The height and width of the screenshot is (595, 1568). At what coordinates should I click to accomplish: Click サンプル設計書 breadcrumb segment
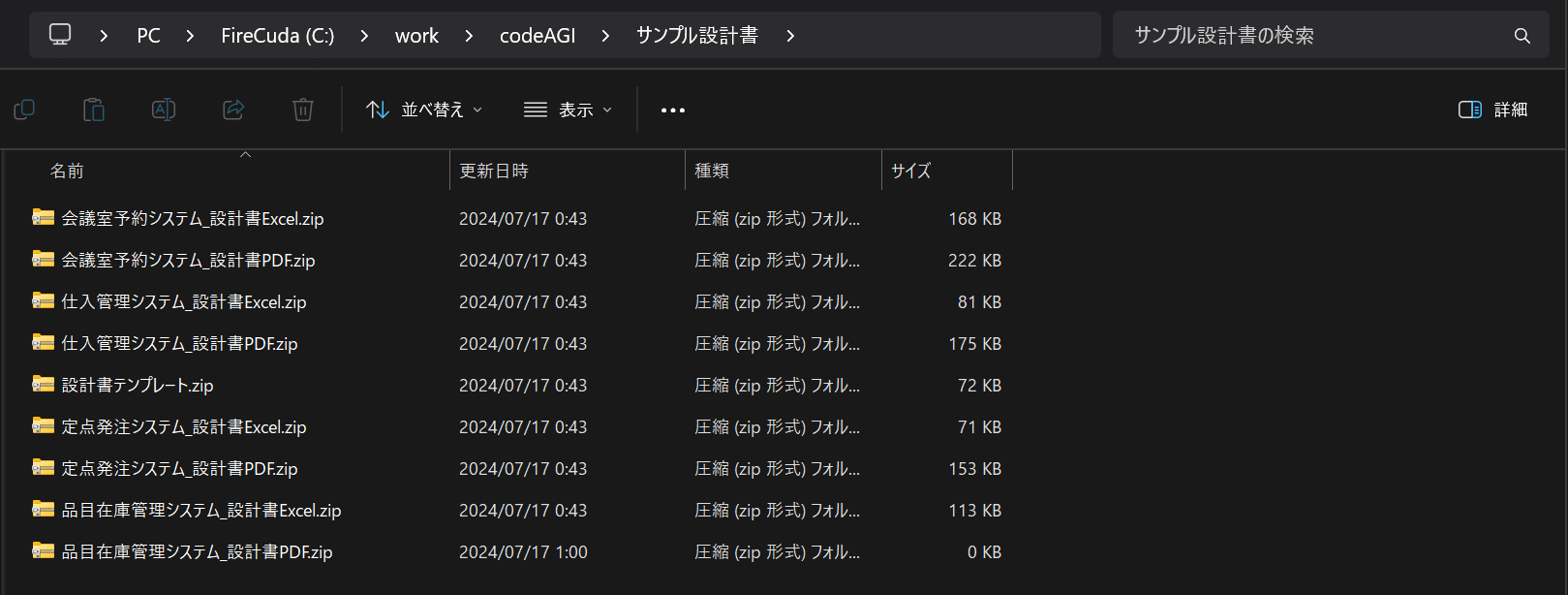pyautogui.click(x=697, y=36)
